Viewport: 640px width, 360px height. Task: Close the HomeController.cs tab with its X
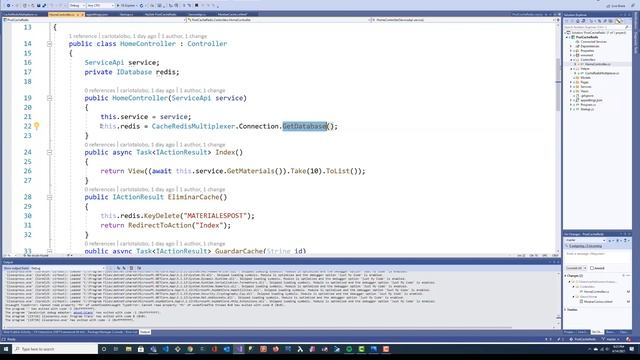click(82, 14)
